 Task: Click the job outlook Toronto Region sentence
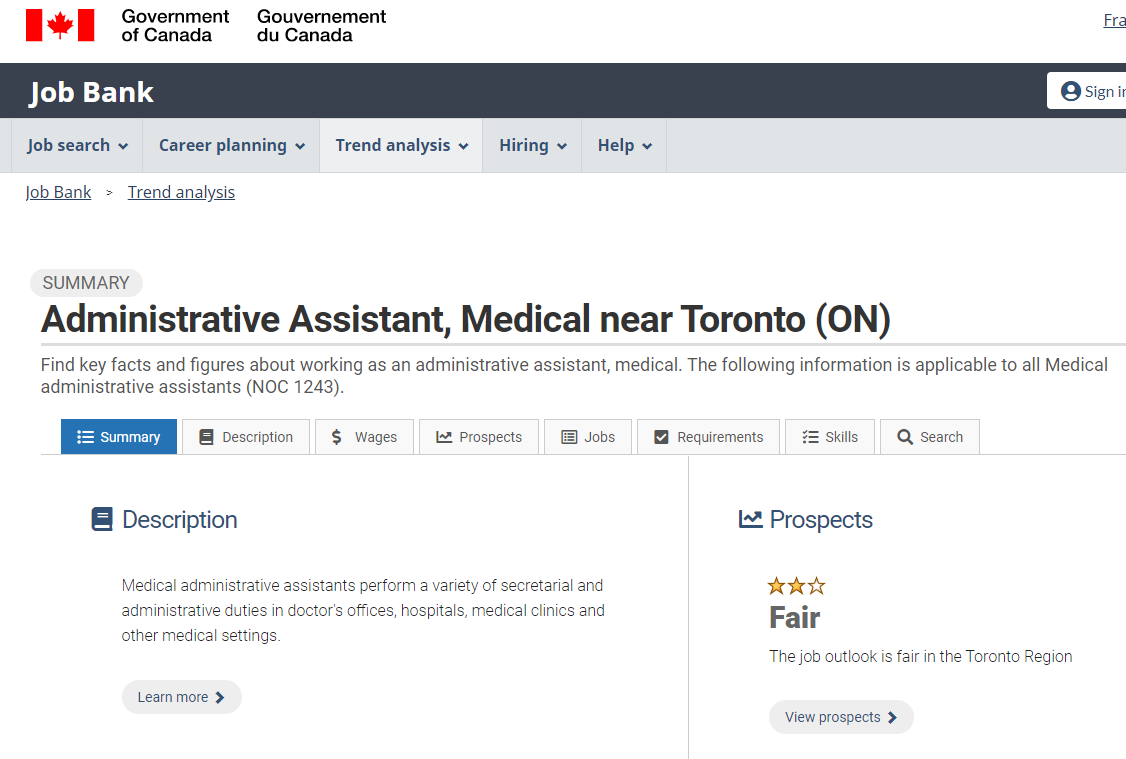[921, 656]
